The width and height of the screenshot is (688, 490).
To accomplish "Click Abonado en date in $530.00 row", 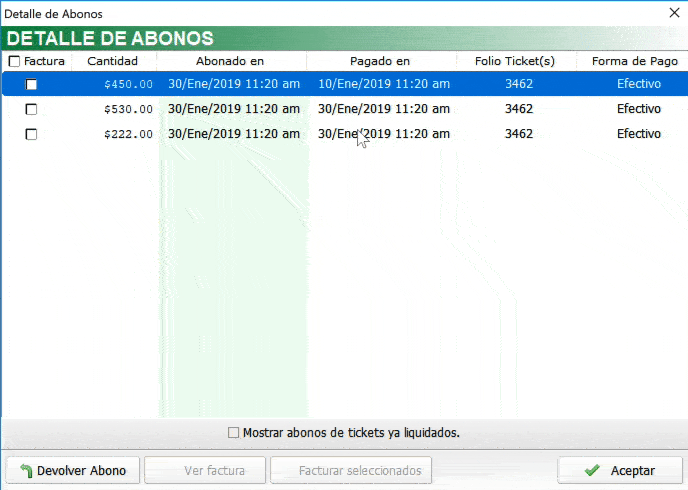I will pos(234,109).
